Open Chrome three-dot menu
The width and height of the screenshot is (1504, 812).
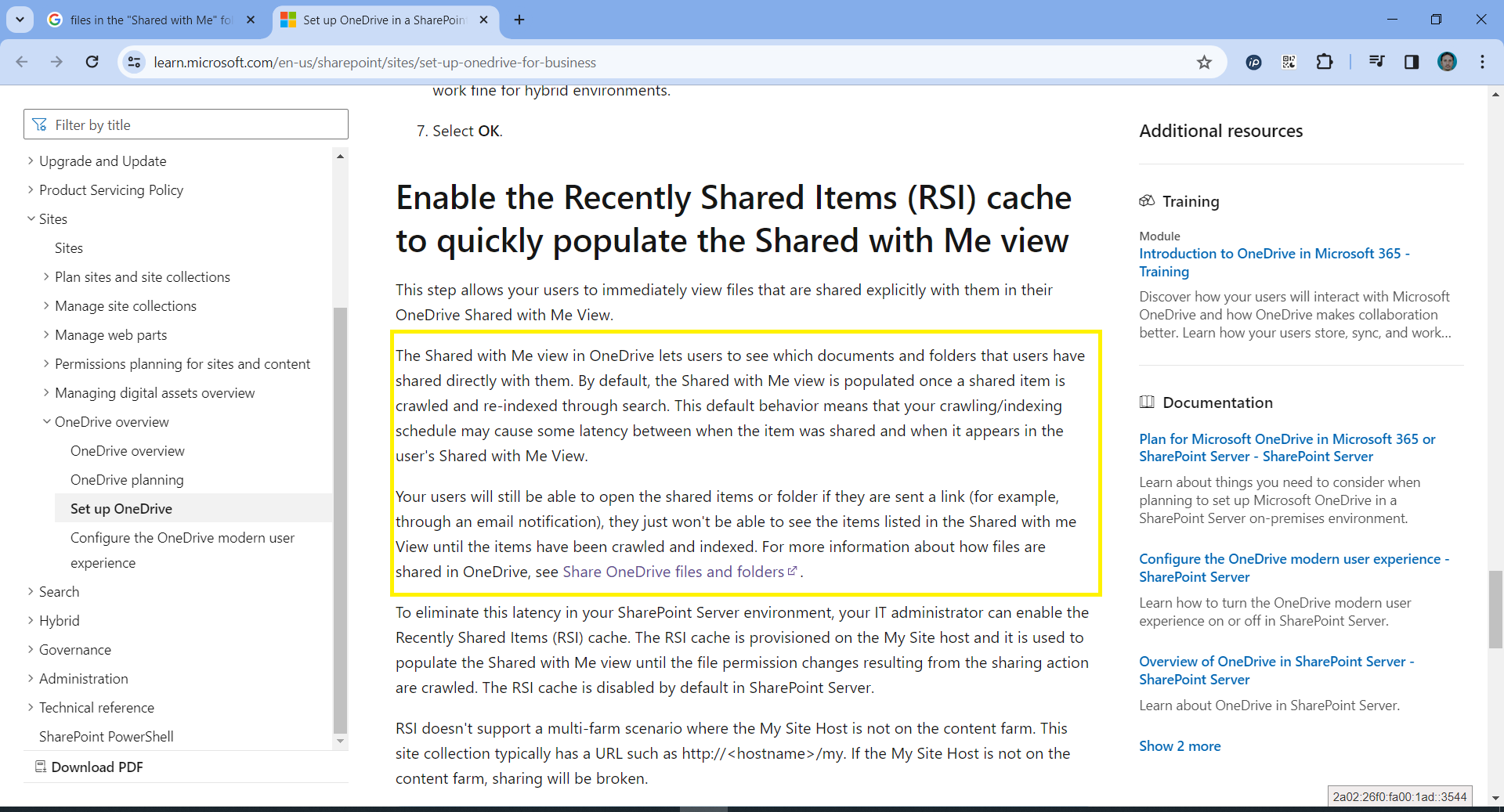(1482, 62)
